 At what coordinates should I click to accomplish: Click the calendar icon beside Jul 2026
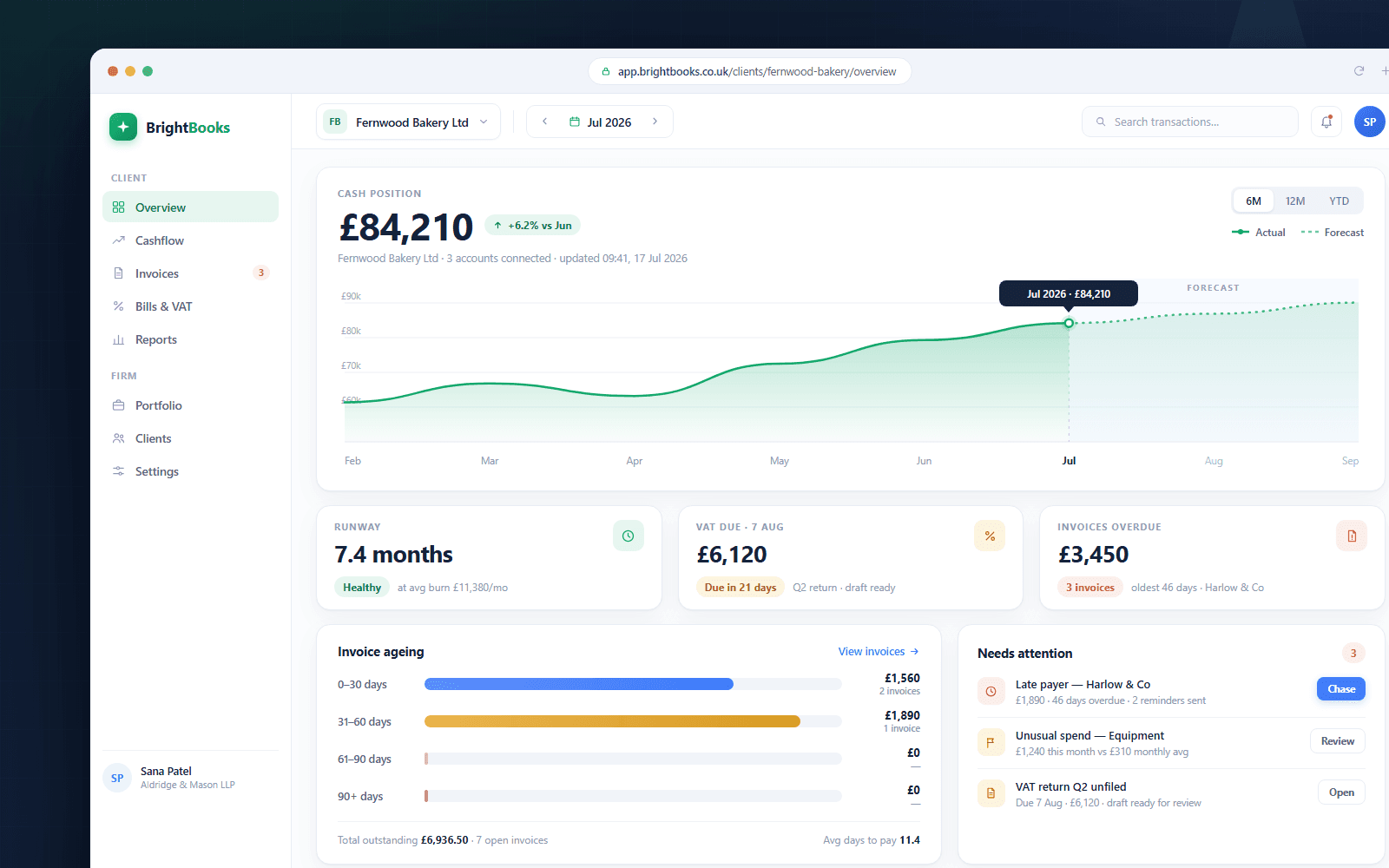pyautogui.click(x=574, y=122)
